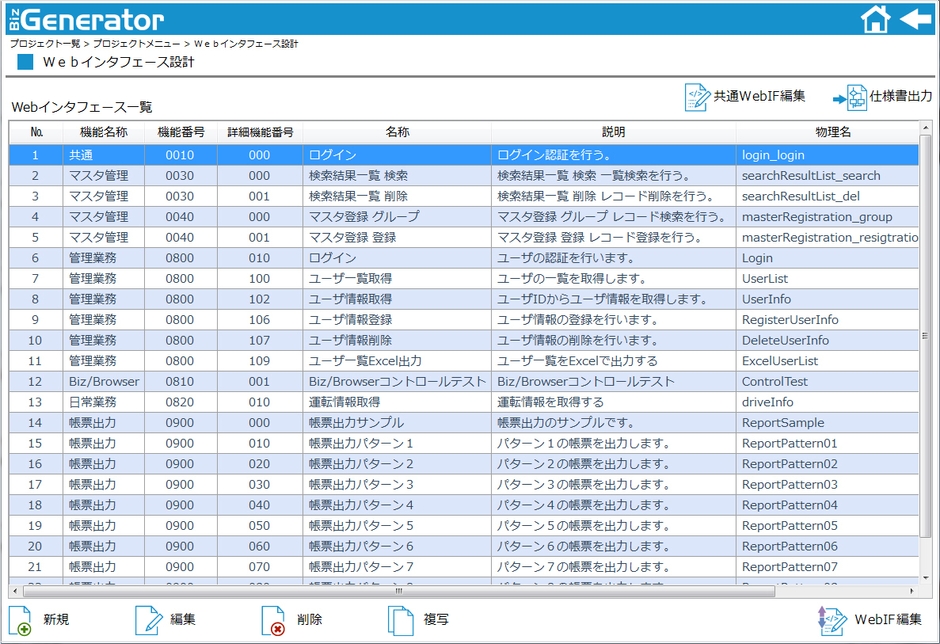Select the ReportPattern01 row
The height and width of the screenshot is (644, 940).
pos(400,443)
